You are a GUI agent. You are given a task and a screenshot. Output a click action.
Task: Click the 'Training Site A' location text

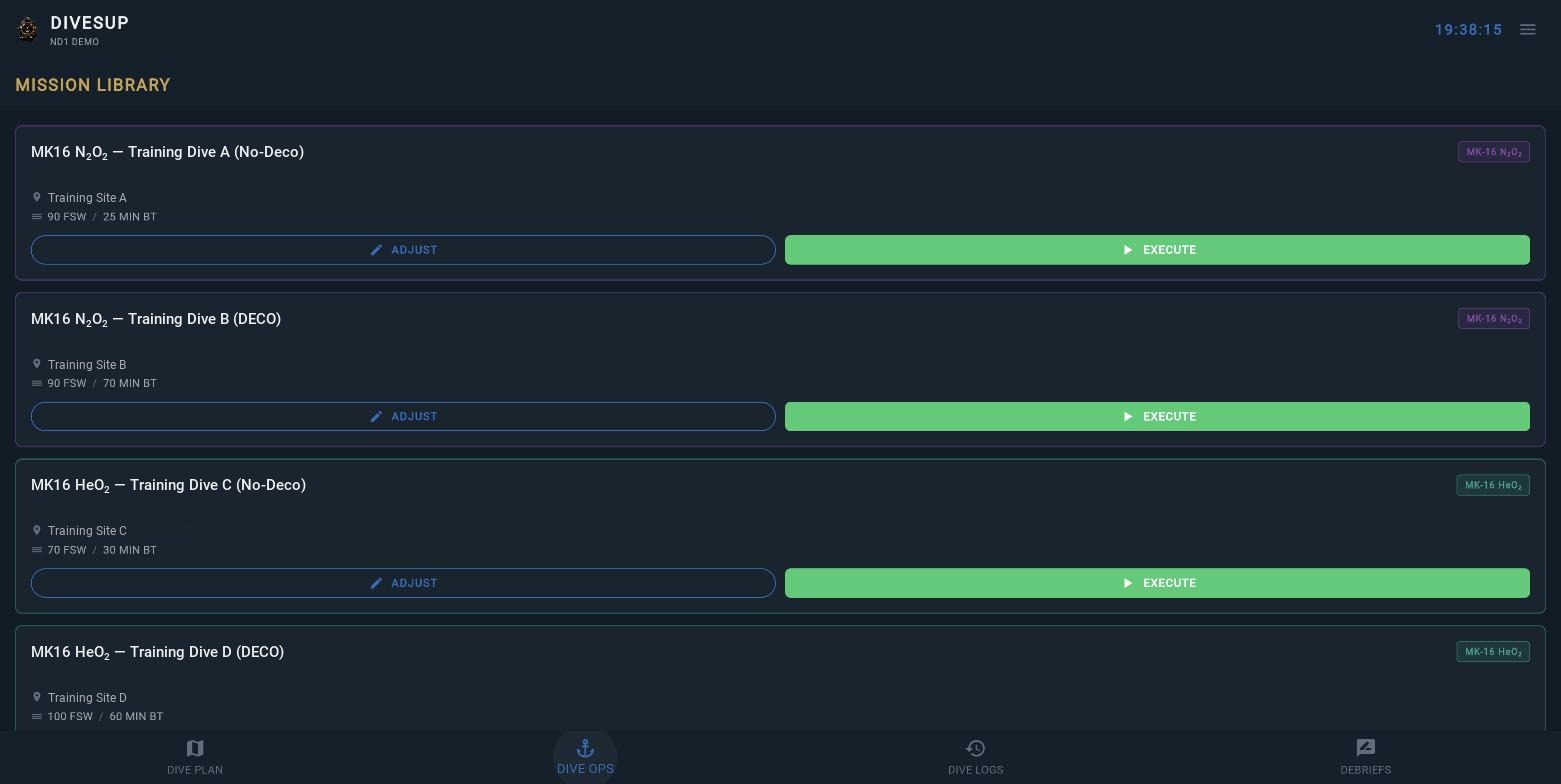[87, 198]
